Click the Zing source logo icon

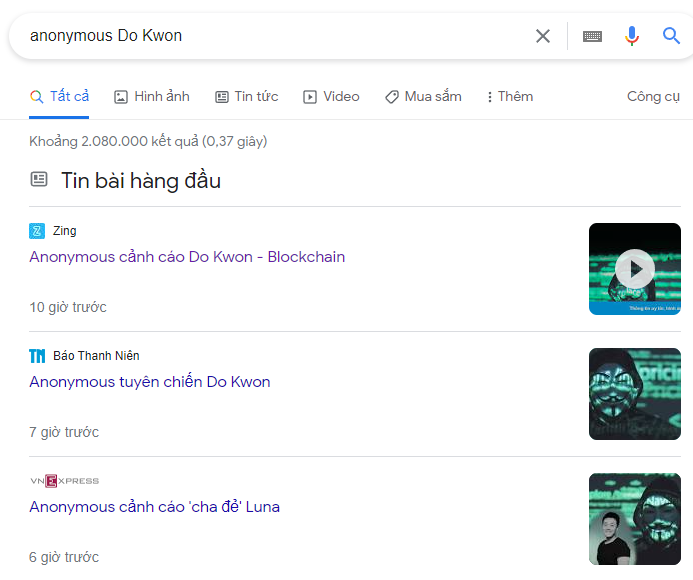point(37,231)
